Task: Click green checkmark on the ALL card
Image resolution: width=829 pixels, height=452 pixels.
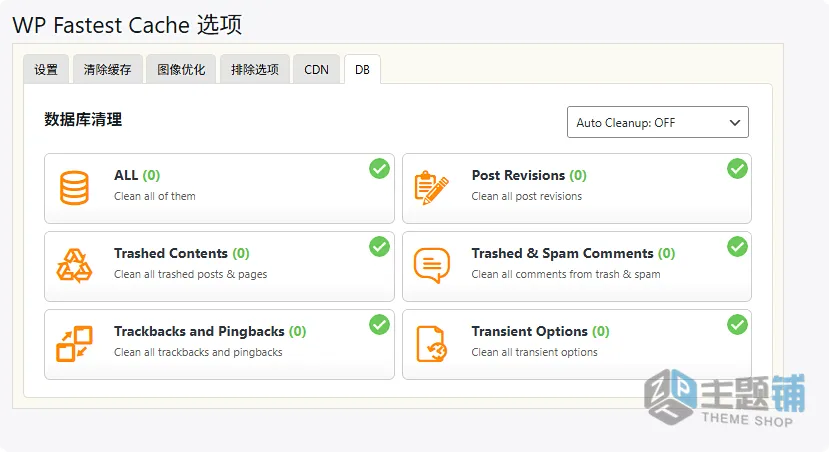Action: [x=379, y=169]
